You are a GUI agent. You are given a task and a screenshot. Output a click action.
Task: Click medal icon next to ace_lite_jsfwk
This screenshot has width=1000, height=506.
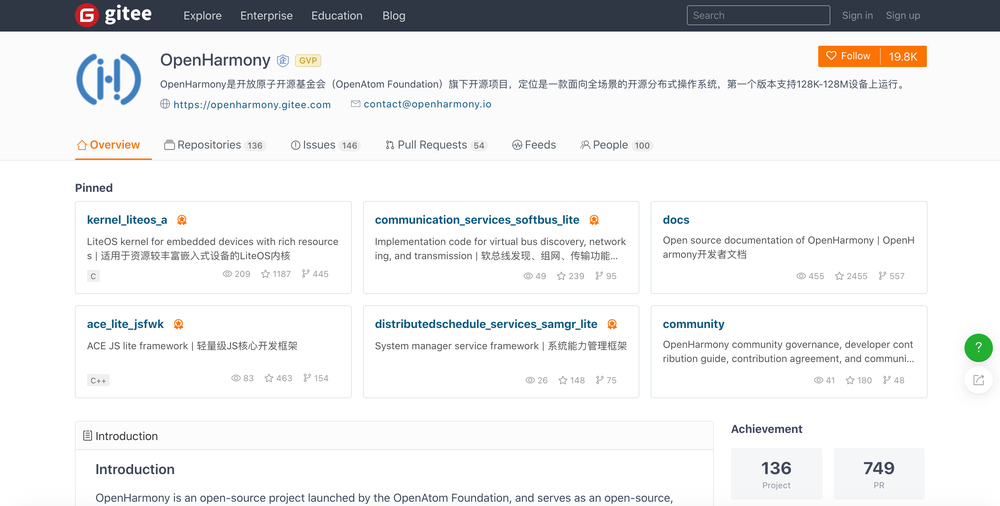click(179, 324)
